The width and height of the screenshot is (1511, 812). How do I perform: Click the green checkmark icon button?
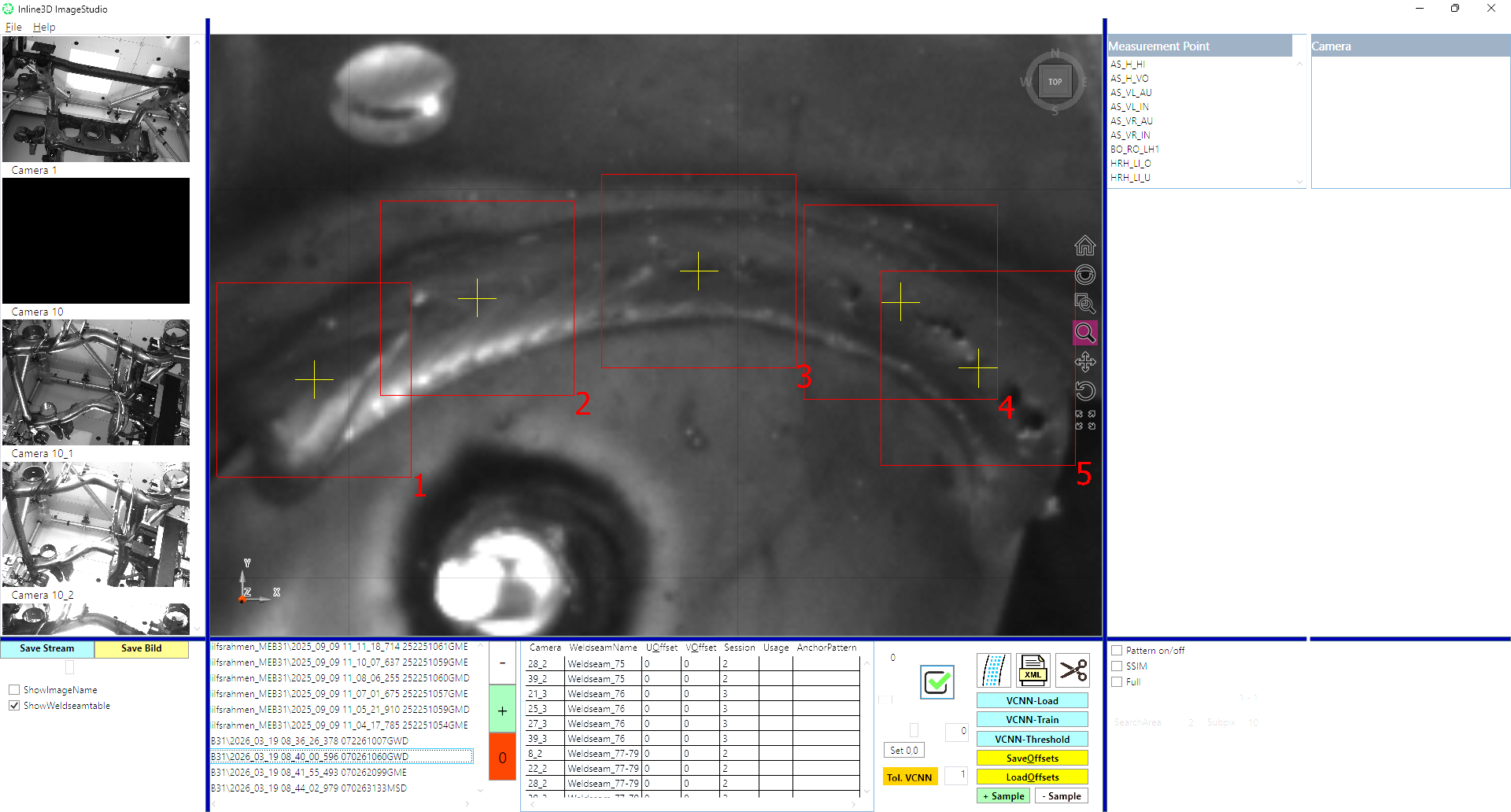pos(937,682)
